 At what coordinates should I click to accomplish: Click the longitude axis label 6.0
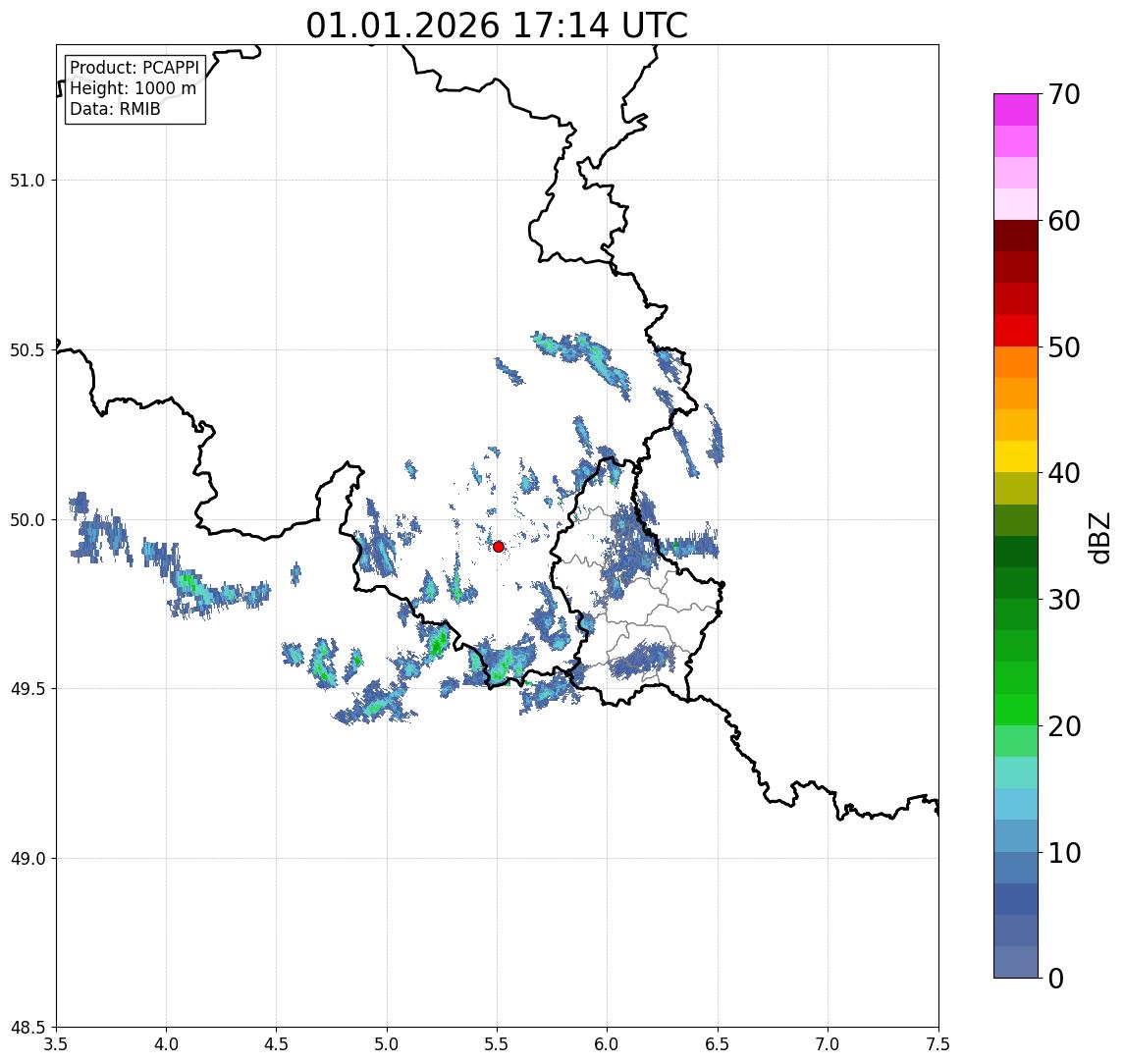tap(608, 1043)
